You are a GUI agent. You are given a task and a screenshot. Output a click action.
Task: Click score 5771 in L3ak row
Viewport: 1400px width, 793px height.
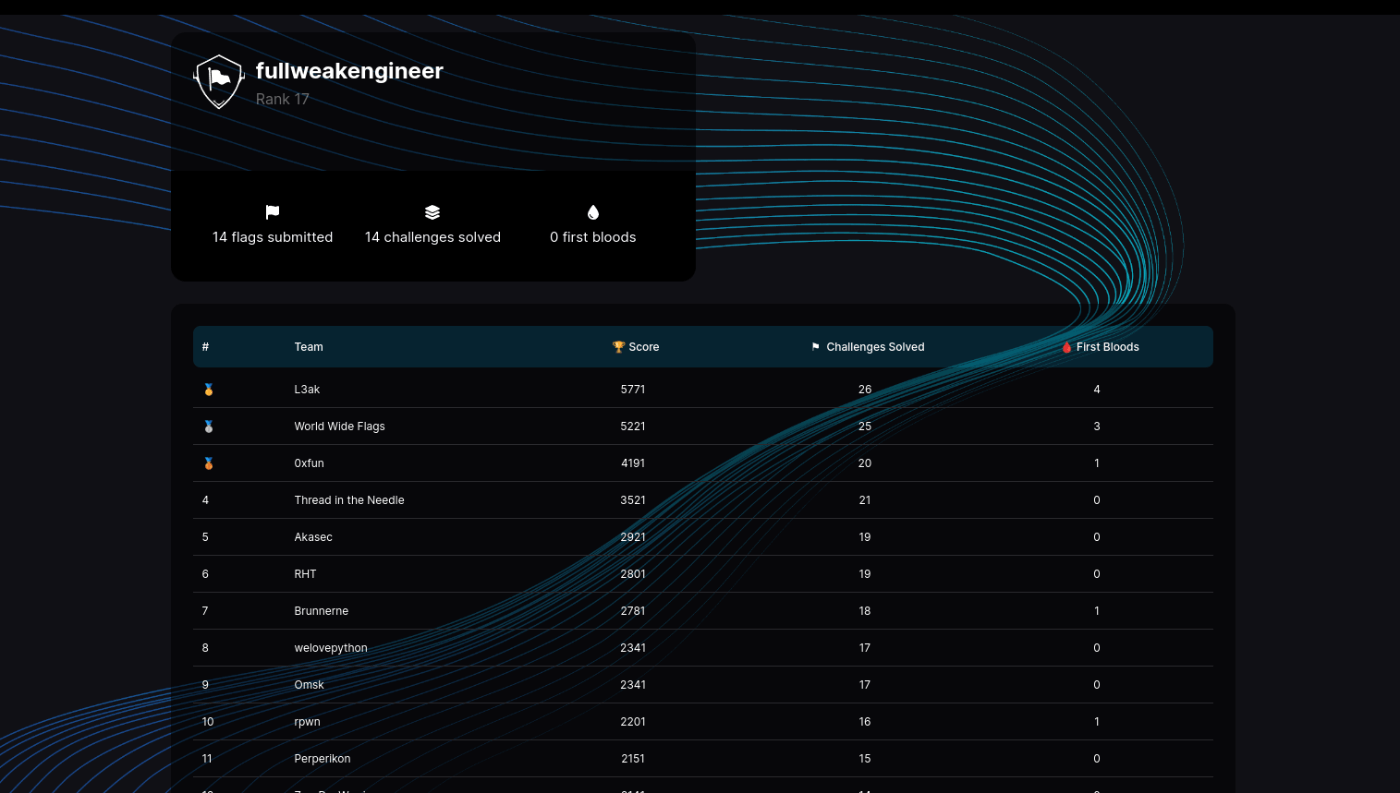[633, 389]
